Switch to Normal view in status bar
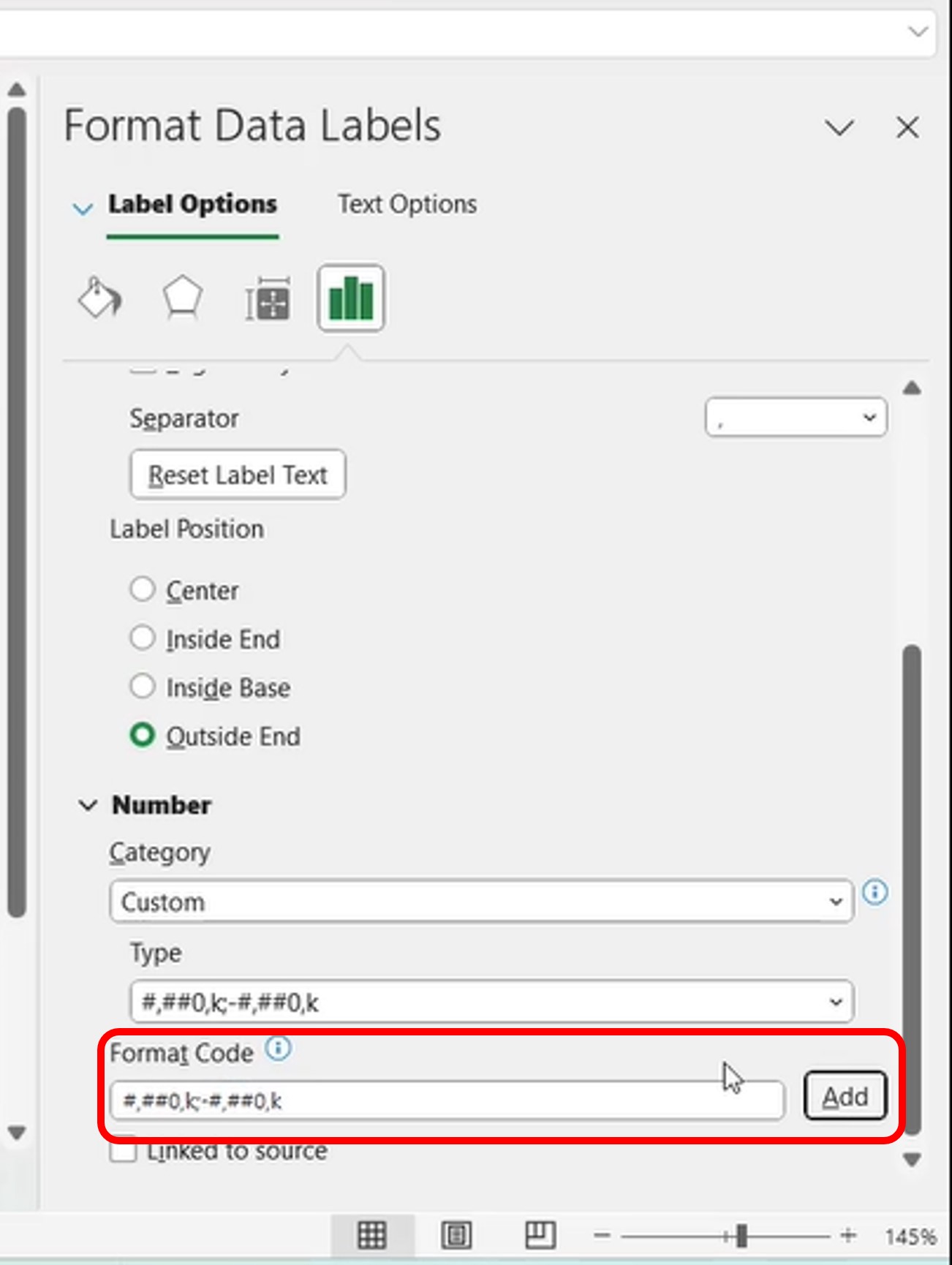The height and width of the screenshot is (1265, 952). [371, 1235]
